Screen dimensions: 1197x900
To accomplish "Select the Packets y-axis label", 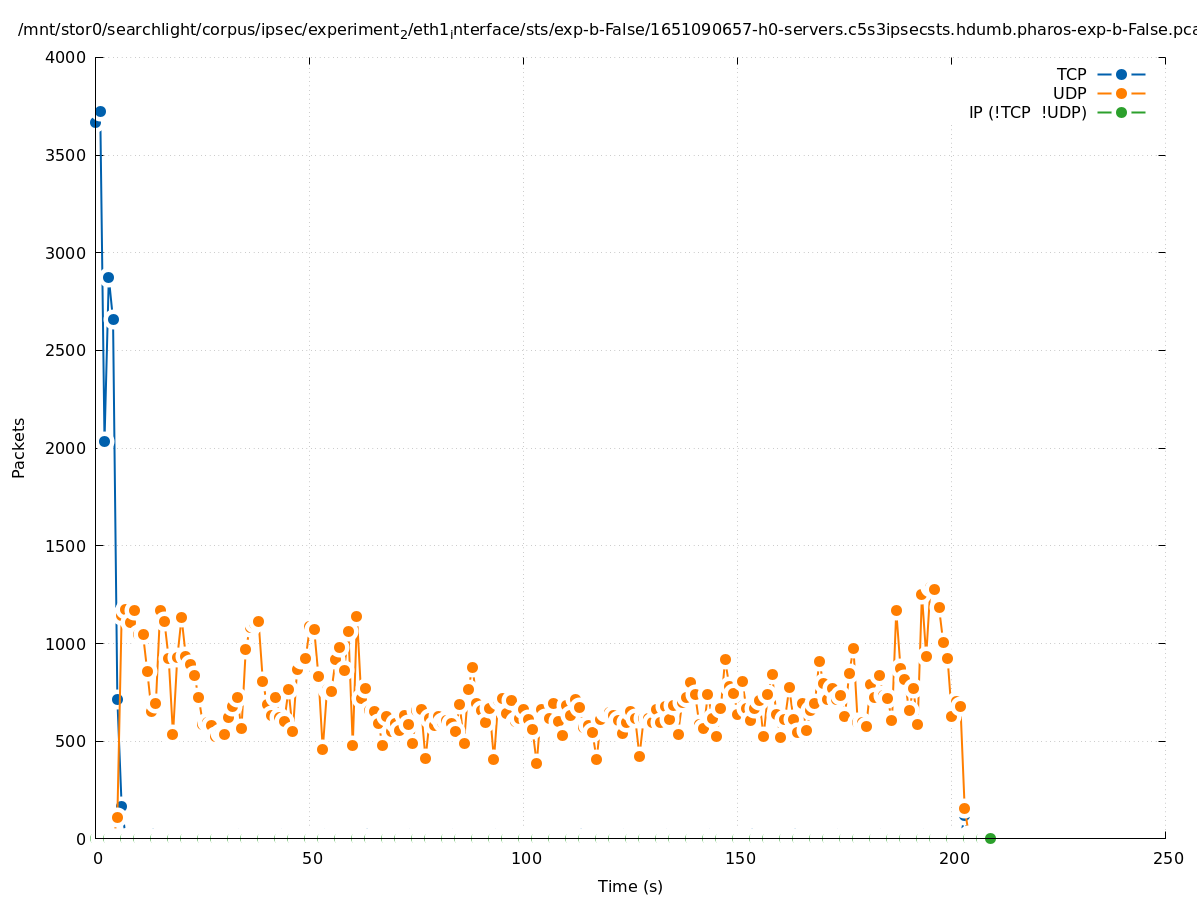I will coord(19,447).
